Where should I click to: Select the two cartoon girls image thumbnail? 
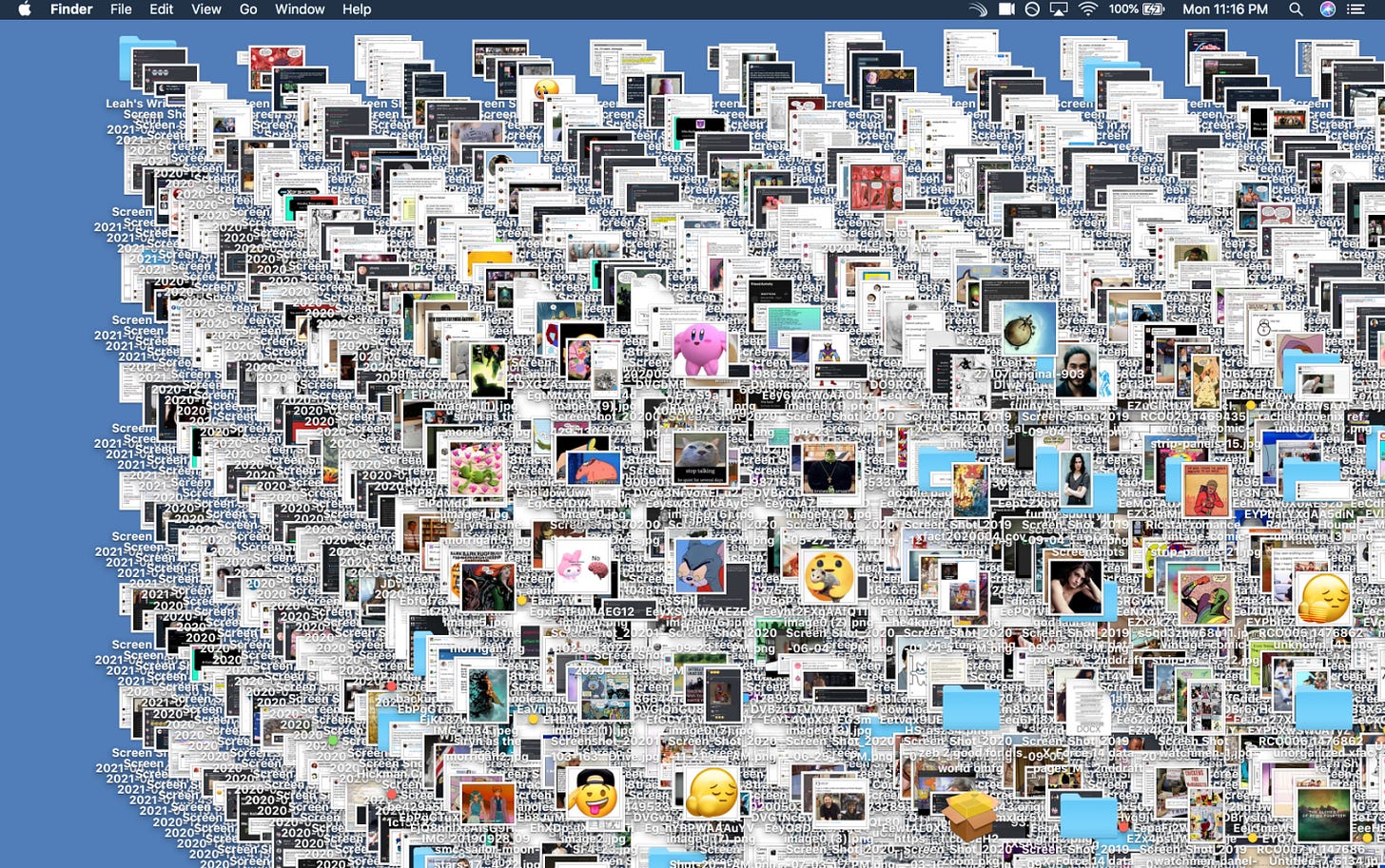(x=488, y=803)
